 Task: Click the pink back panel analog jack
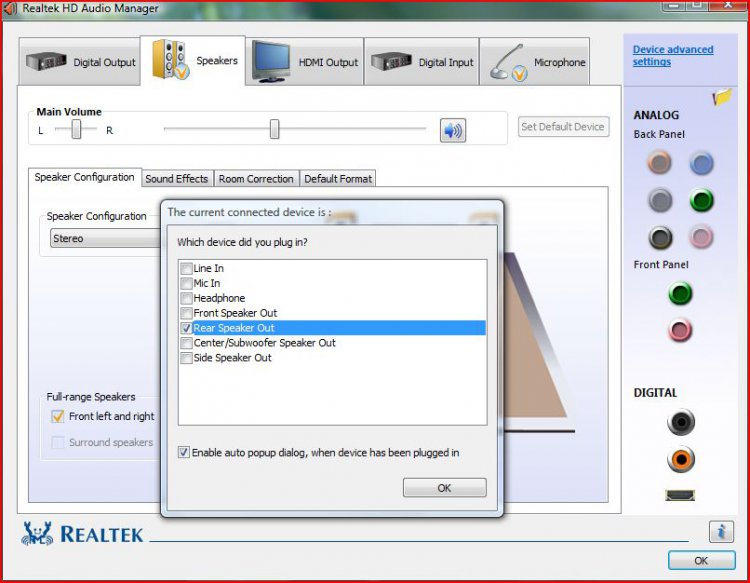(x=701, y=237)
